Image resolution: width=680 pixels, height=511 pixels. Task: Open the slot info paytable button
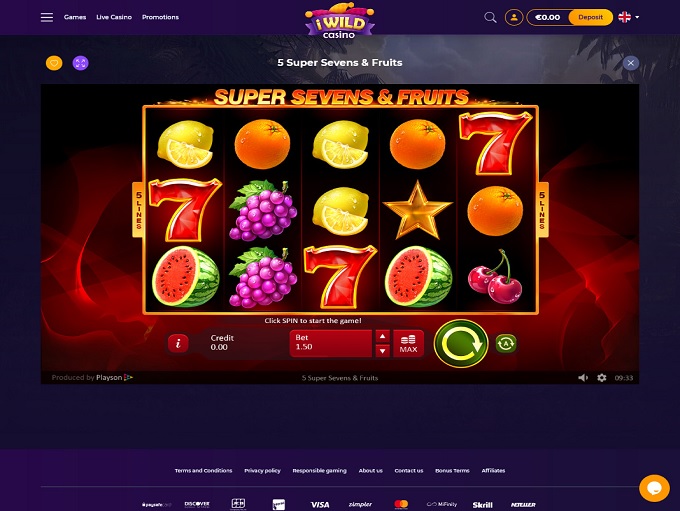click(178, 343)
